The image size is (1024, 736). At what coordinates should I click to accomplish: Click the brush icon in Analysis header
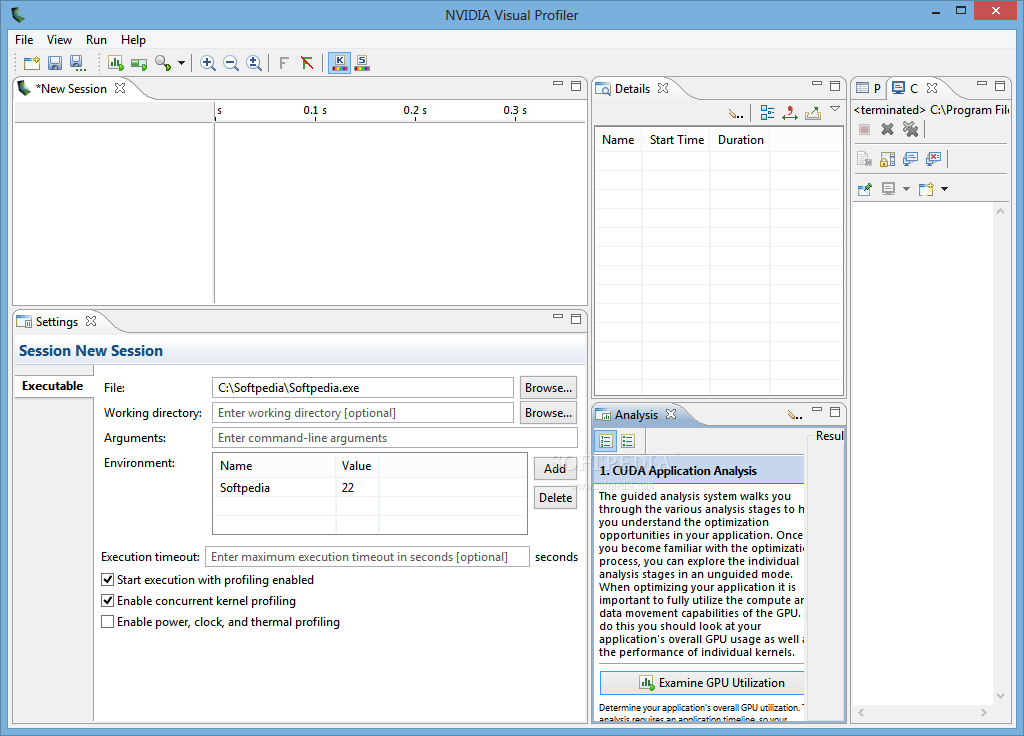[x=795, y=415]
